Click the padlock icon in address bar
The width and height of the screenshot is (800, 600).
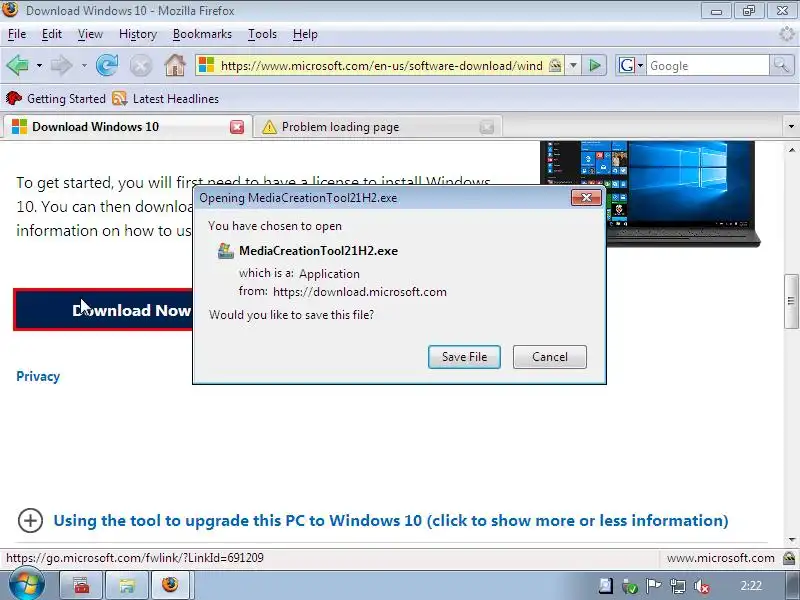tap(555, 66)
